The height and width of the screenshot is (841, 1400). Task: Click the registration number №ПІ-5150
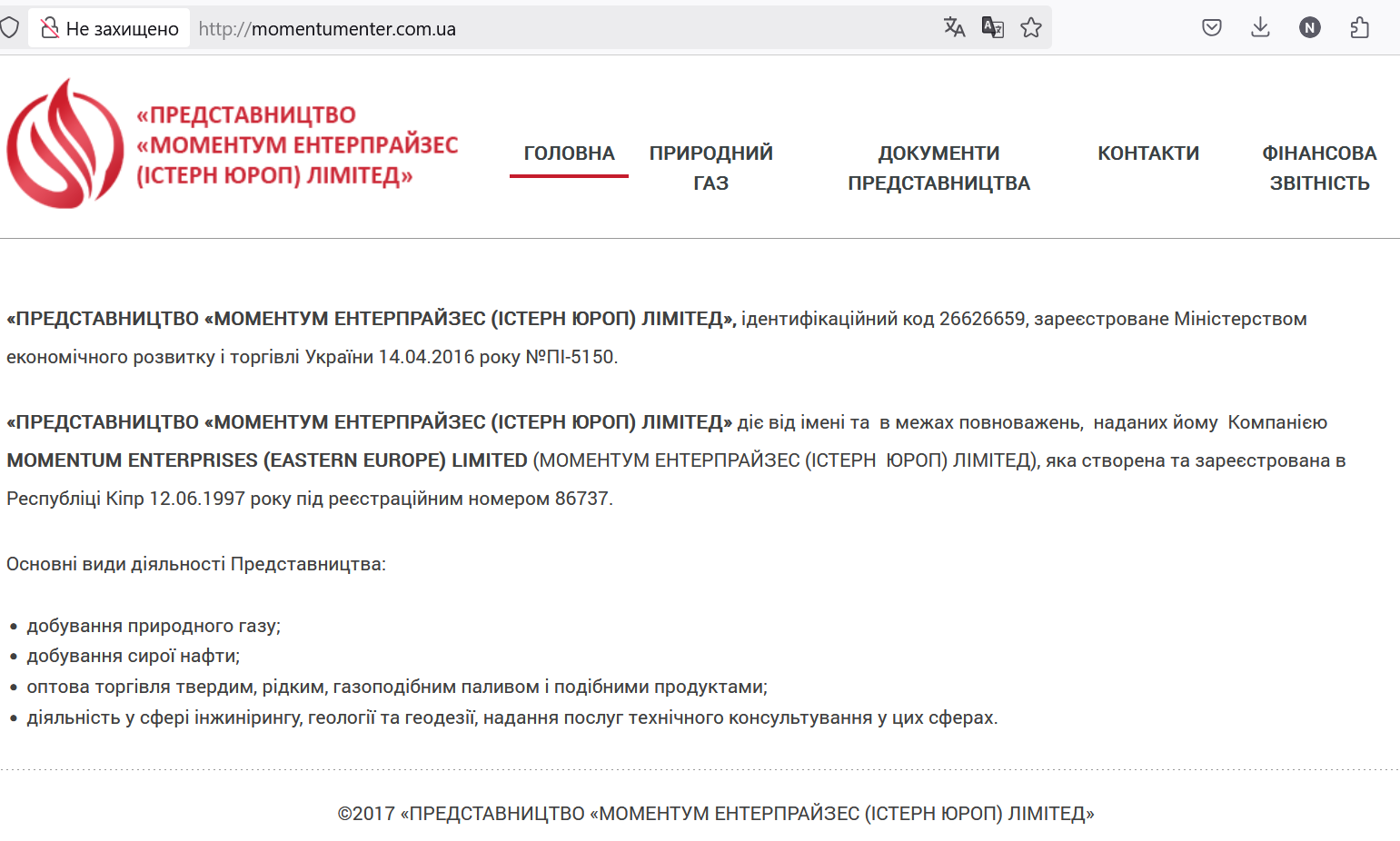571,357
